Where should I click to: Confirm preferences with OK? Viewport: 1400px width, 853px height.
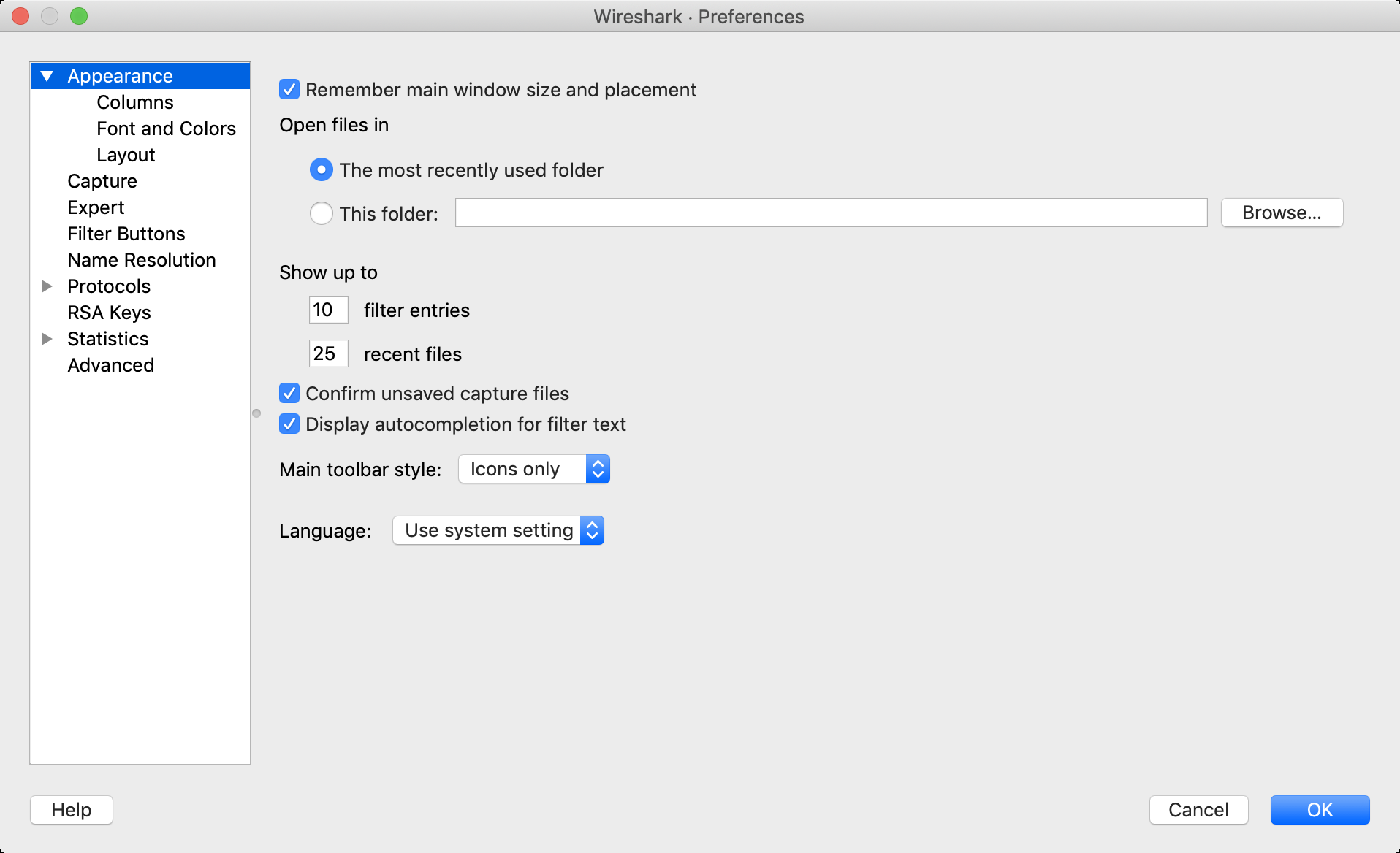[1320, 810]
